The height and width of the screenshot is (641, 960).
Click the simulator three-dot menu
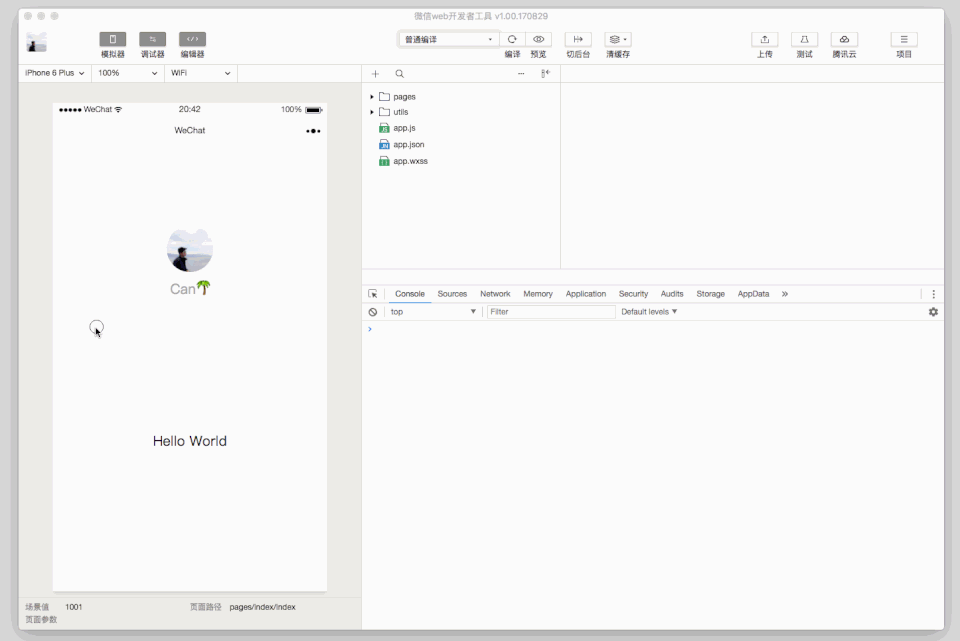pyautogui.click(x=313, y=130)
